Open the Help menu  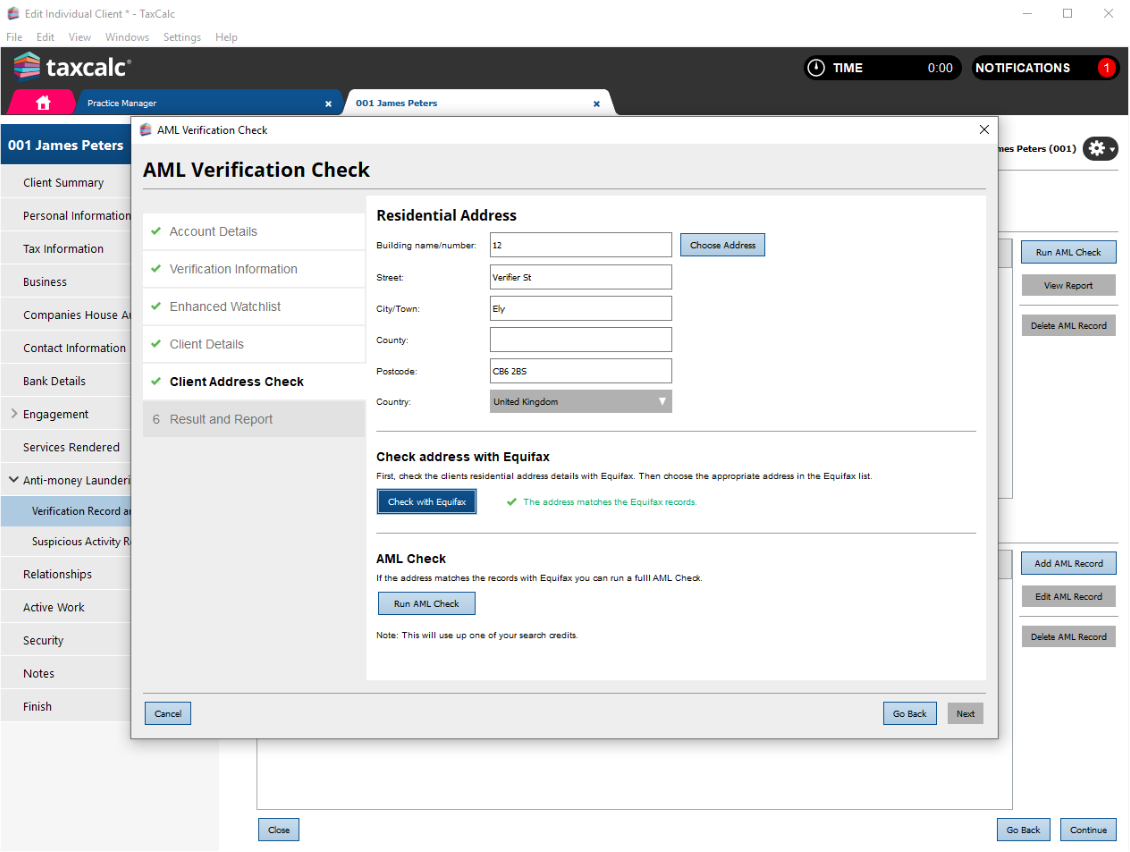tap(226, 37)
